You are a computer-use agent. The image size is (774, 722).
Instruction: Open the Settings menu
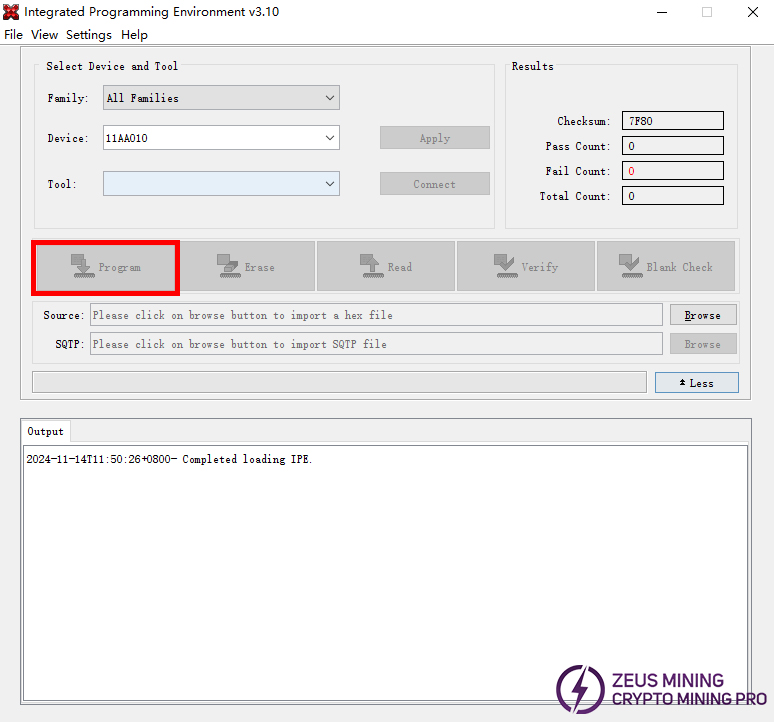coord(89,35)
